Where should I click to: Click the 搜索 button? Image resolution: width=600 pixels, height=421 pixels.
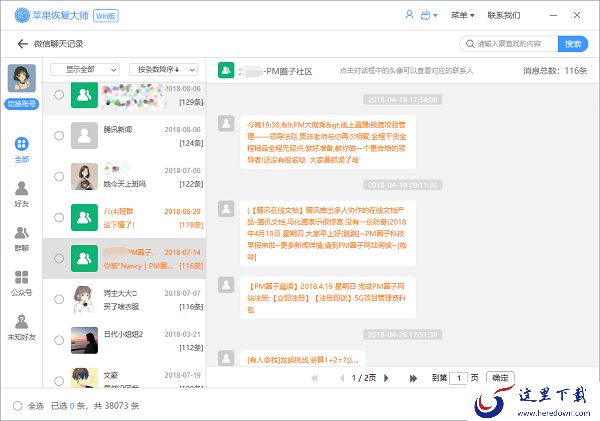point(572,44)
